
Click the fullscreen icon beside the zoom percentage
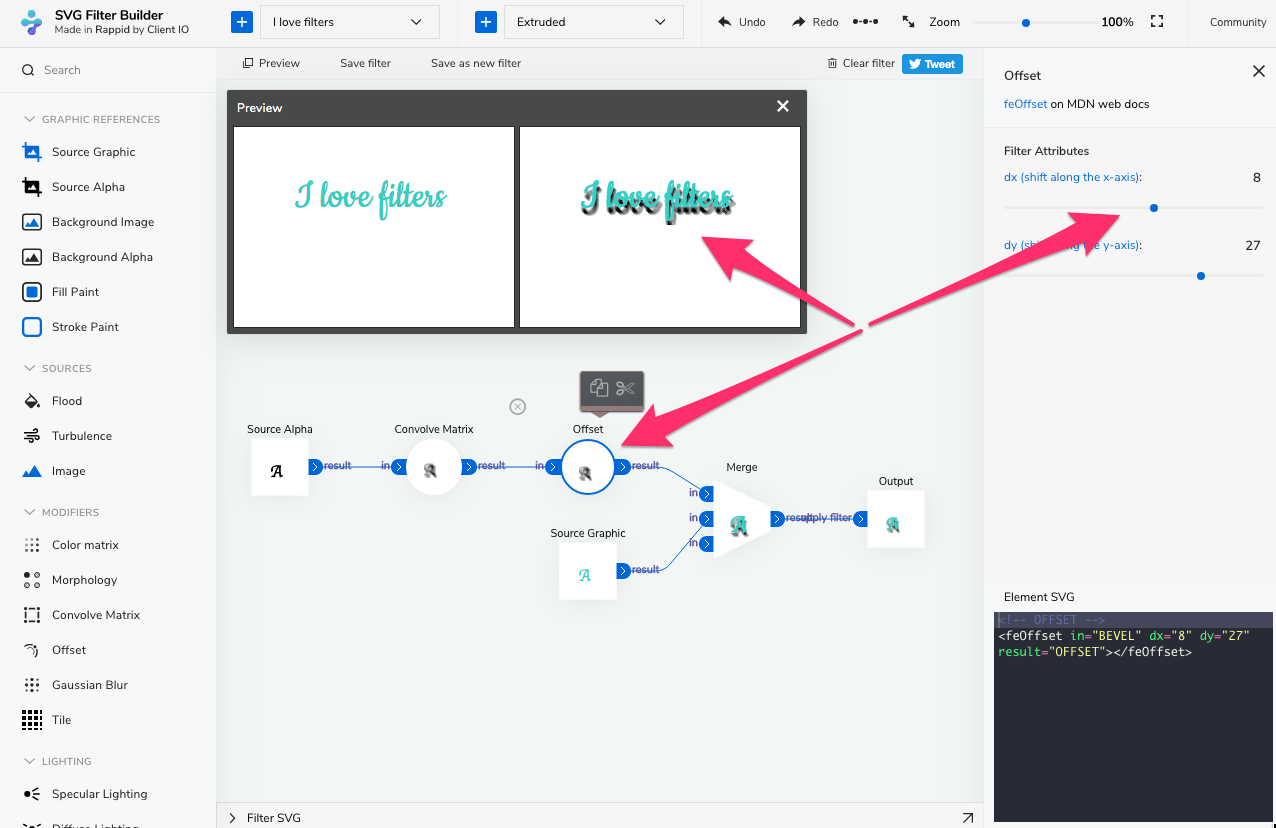pyautogui.click(x=1157, y=19)
